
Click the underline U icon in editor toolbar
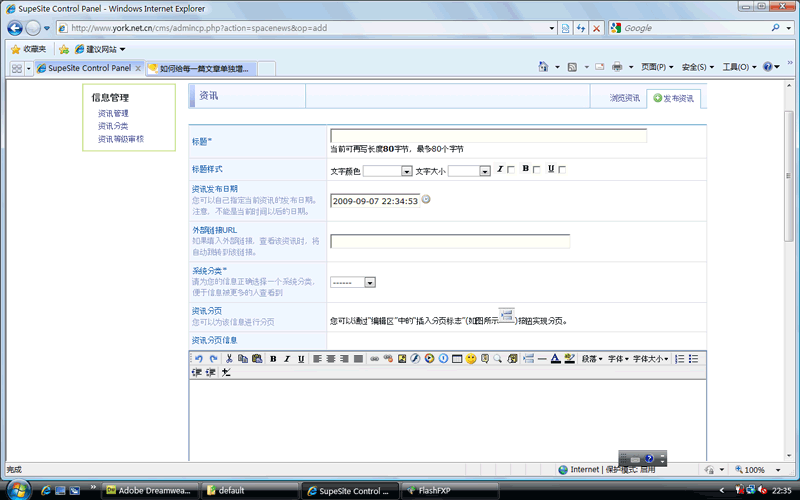click(301, 358)
